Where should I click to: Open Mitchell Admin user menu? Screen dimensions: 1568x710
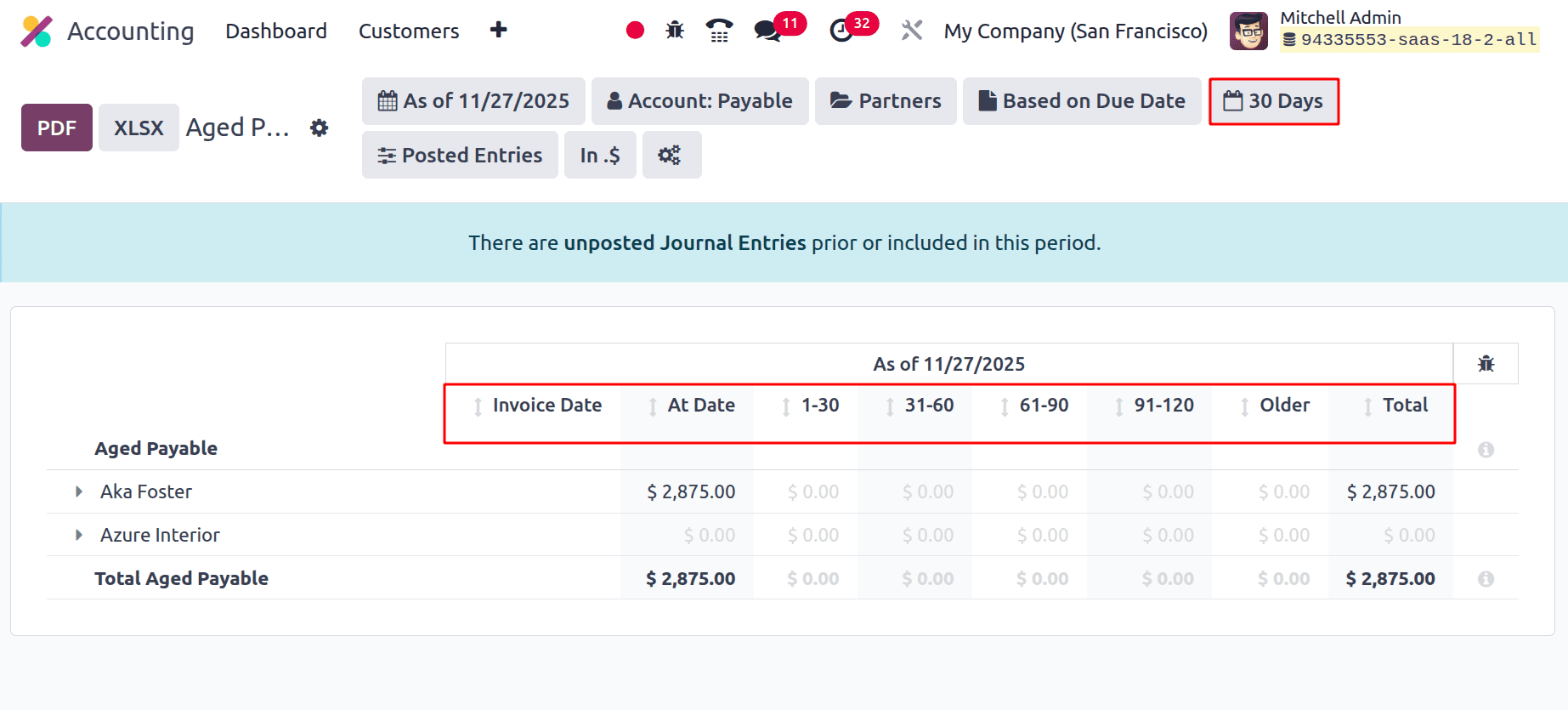point(1385,31)
